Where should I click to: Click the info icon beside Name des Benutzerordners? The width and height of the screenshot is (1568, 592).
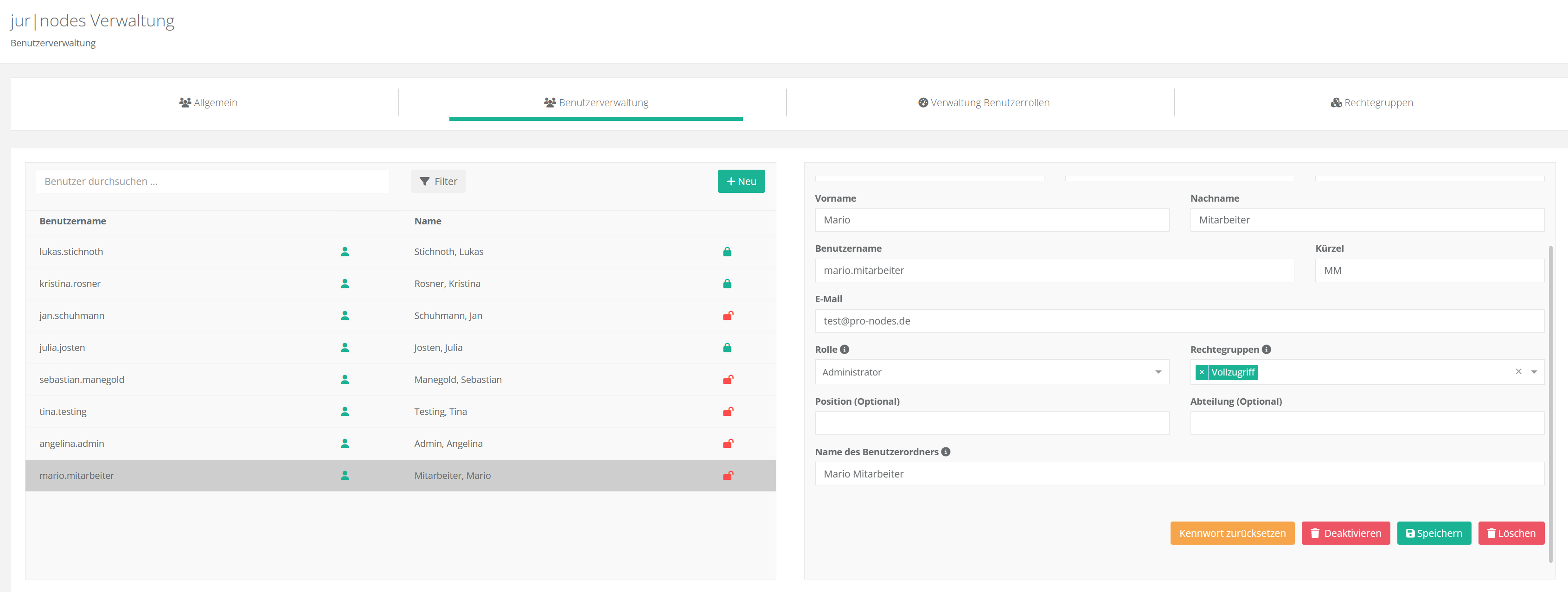[x=945, y=452]
